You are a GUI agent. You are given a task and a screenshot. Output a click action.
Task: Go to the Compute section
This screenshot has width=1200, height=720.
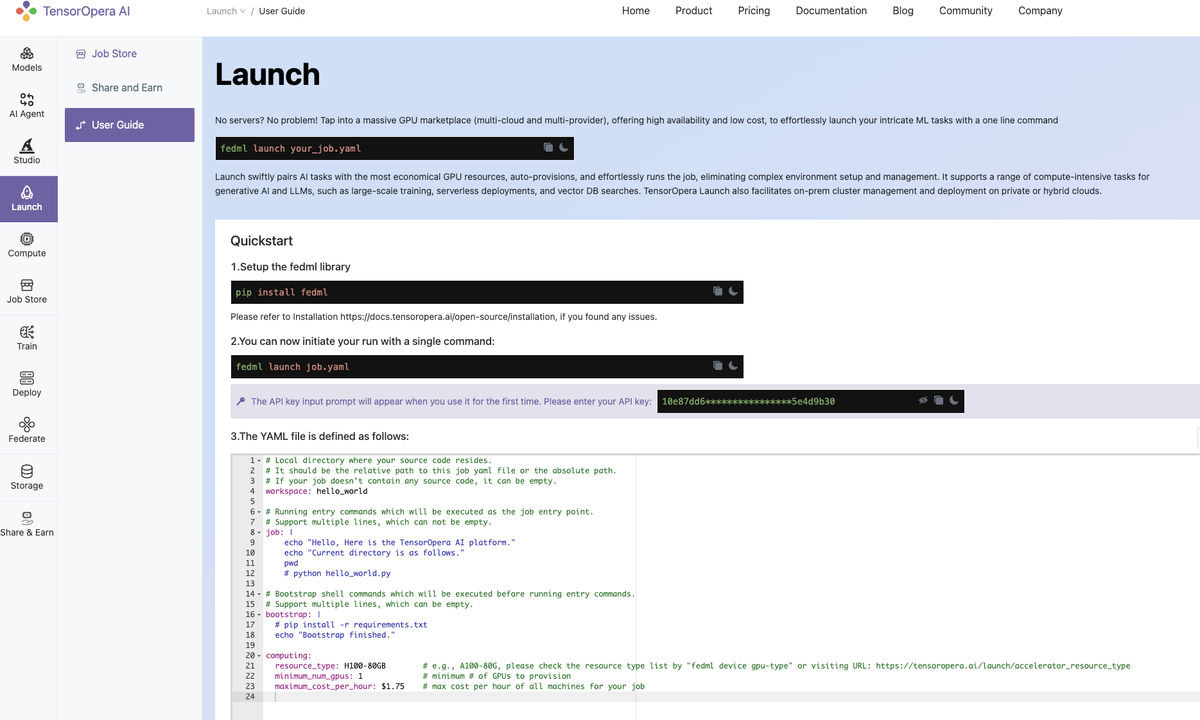[x=26, y=244]
